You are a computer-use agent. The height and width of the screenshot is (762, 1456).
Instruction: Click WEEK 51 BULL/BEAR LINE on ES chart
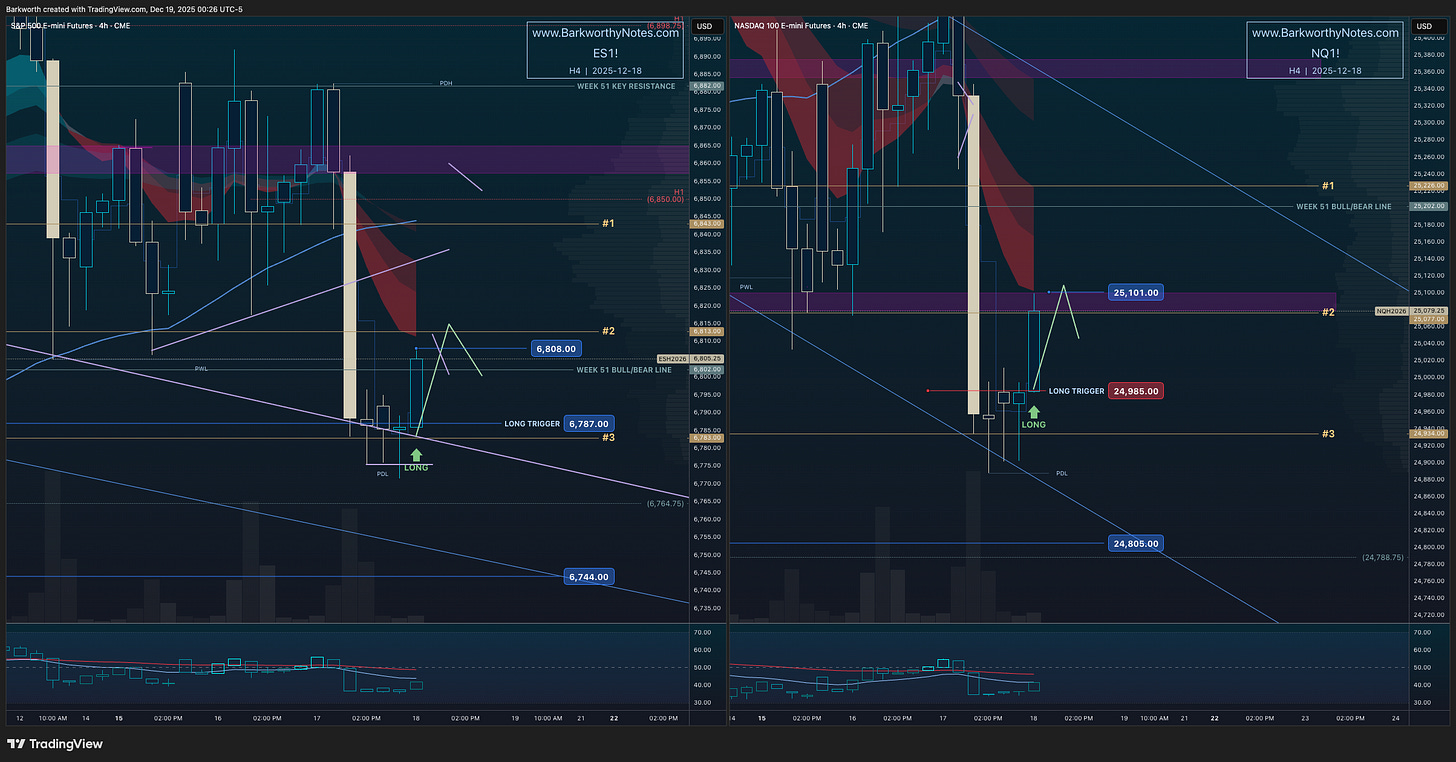point(626,370)
